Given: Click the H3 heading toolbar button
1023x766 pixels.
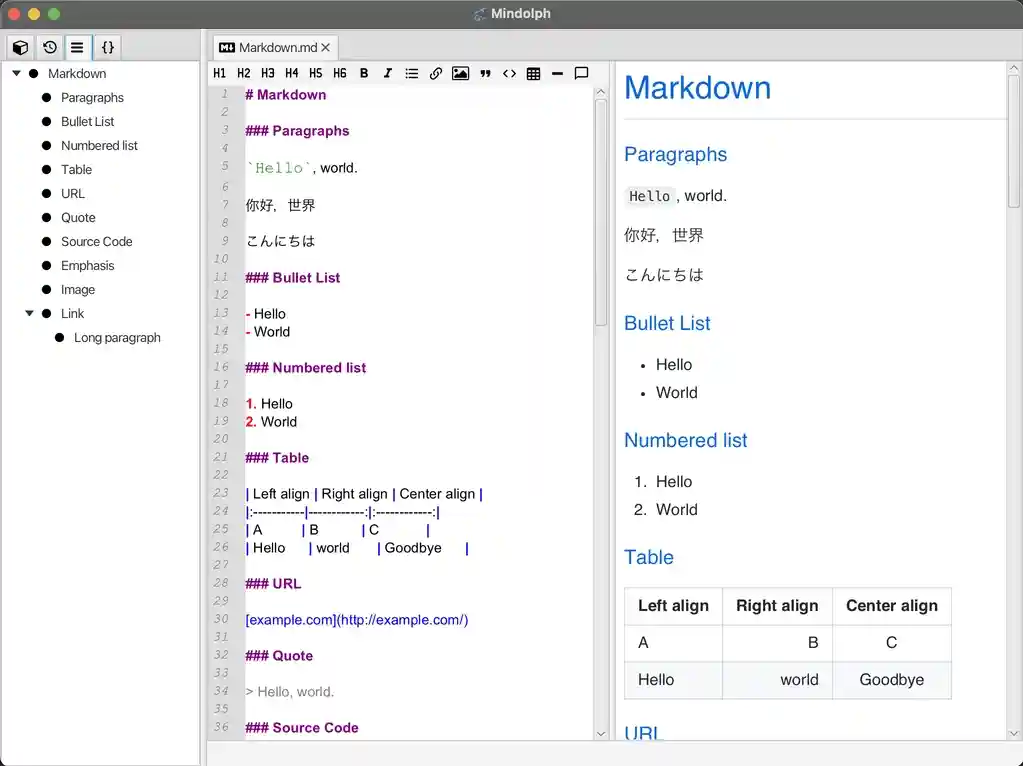Looking at the screenshot, I should coord(268,73).
